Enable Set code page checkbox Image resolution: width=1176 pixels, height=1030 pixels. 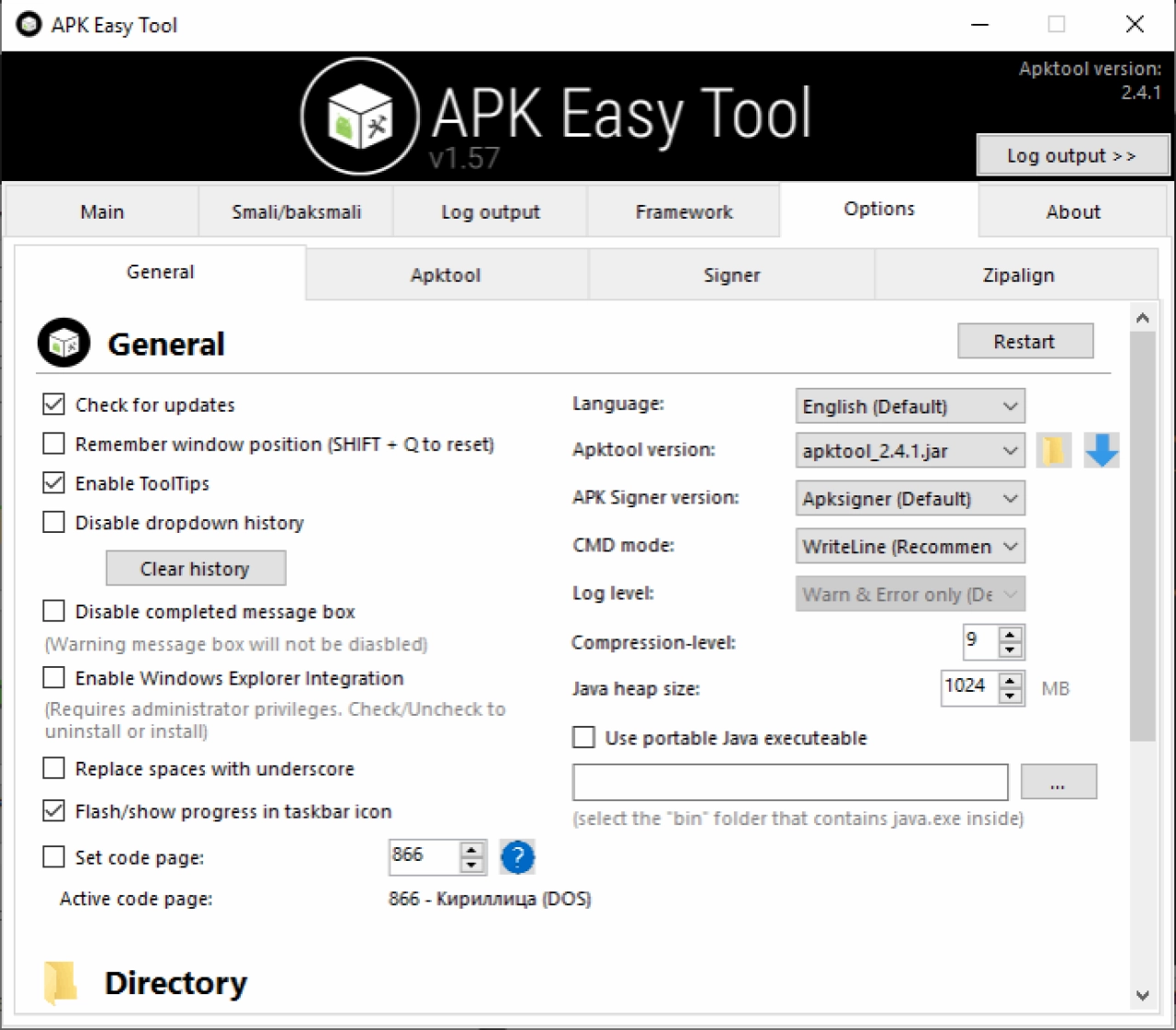pos(54,856)
